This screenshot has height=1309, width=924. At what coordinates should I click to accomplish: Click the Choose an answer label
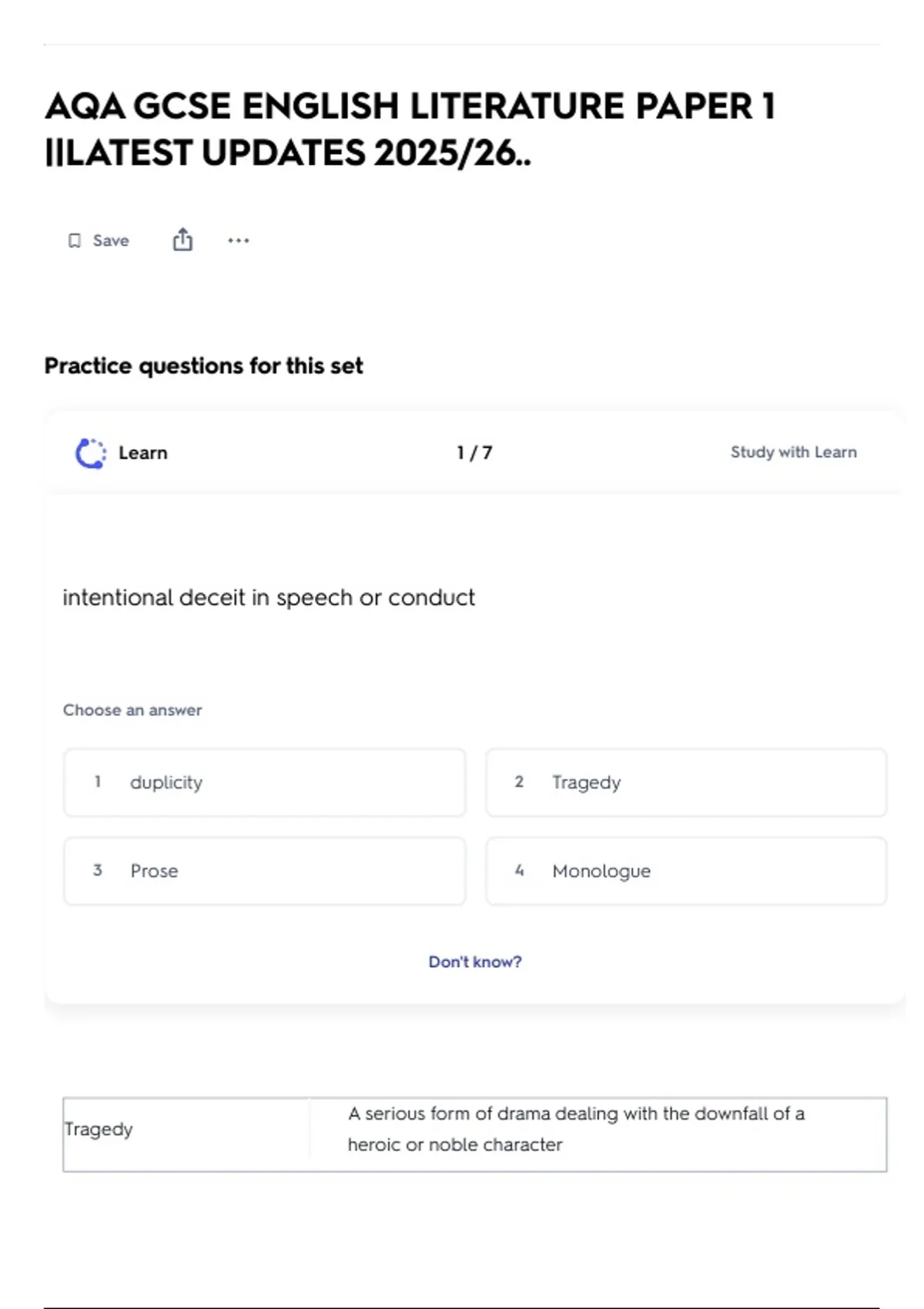click(132, 710)
